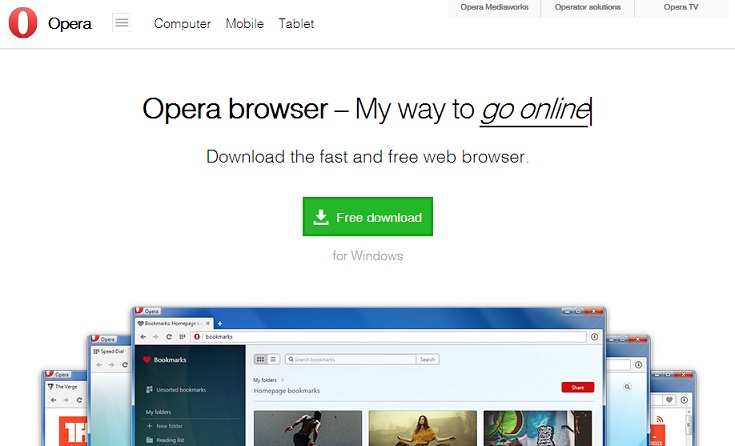
Task: Open the Computer menu item
Action: tap(182, 23)
